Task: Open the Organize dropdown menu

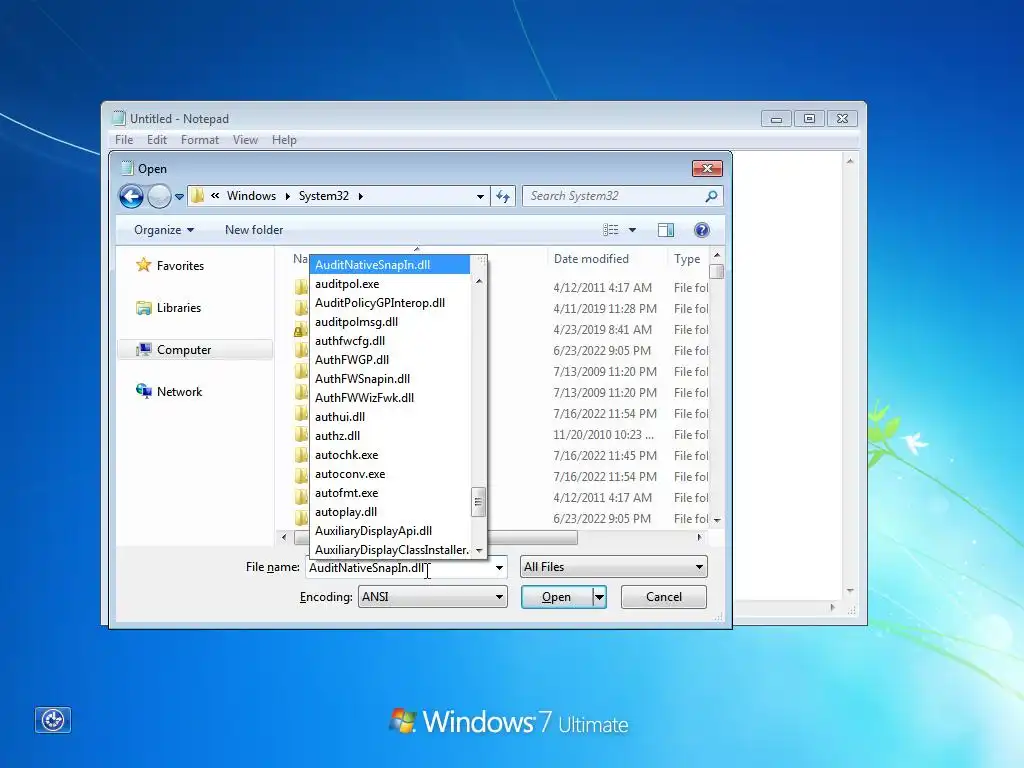Action: tap(163, 230)
